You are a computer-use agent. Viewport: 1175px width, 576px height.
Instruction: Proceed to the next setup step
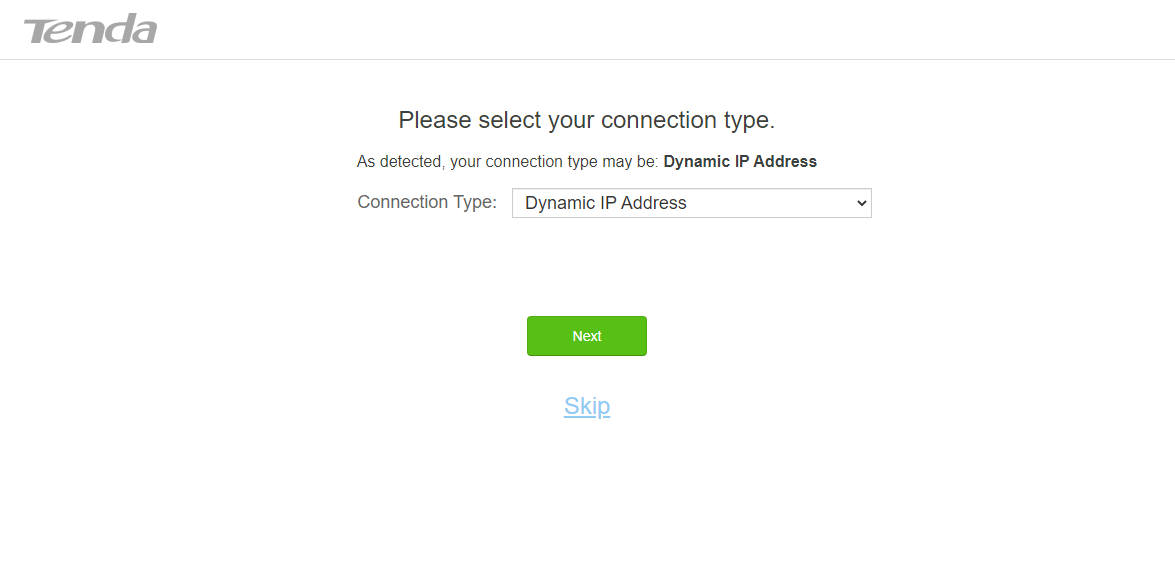[x=587, y=336]
